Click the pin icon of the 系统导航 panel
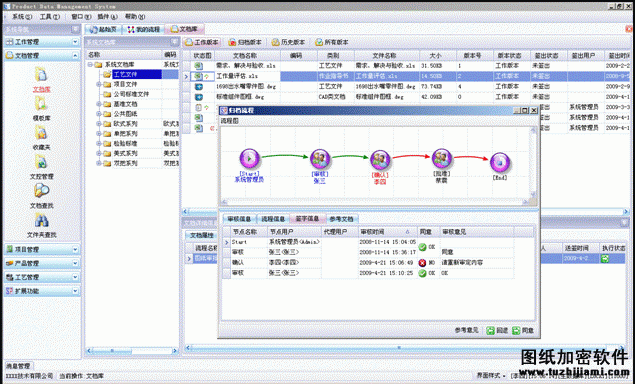 point(75,29)
